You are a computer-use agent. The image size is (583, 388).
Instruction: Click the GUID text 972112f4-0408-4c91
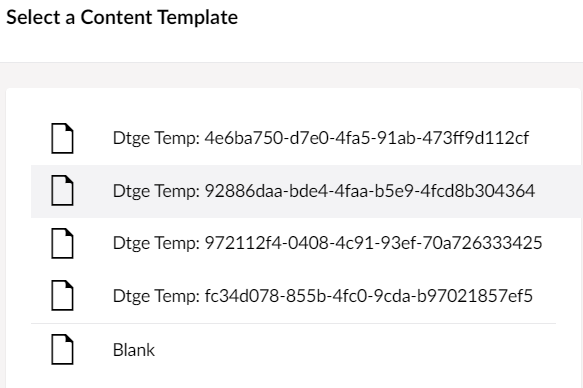coord(288,243)
